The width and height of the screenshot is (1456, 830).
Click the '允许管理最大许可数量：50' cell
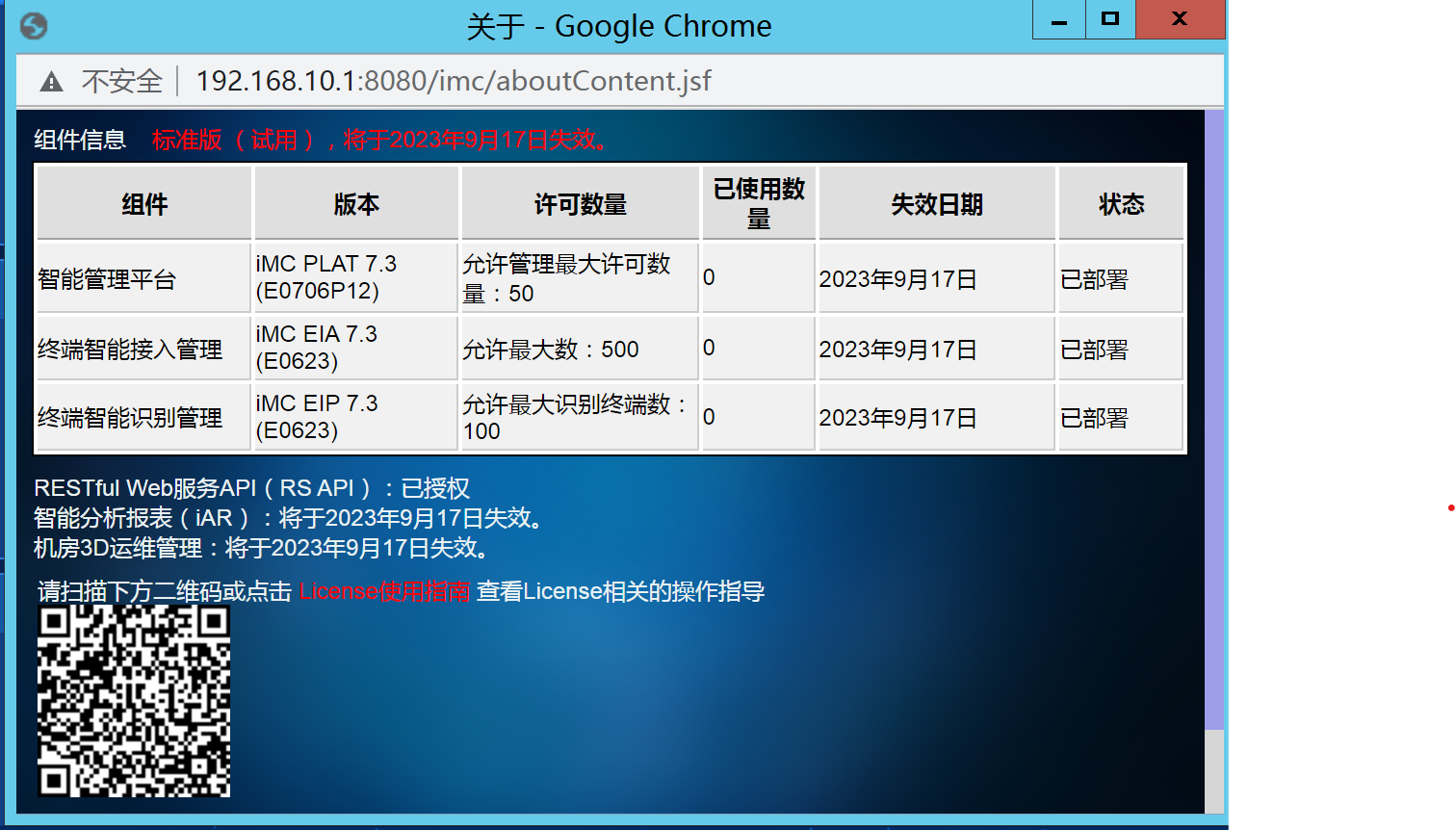[x=581, y=278]
